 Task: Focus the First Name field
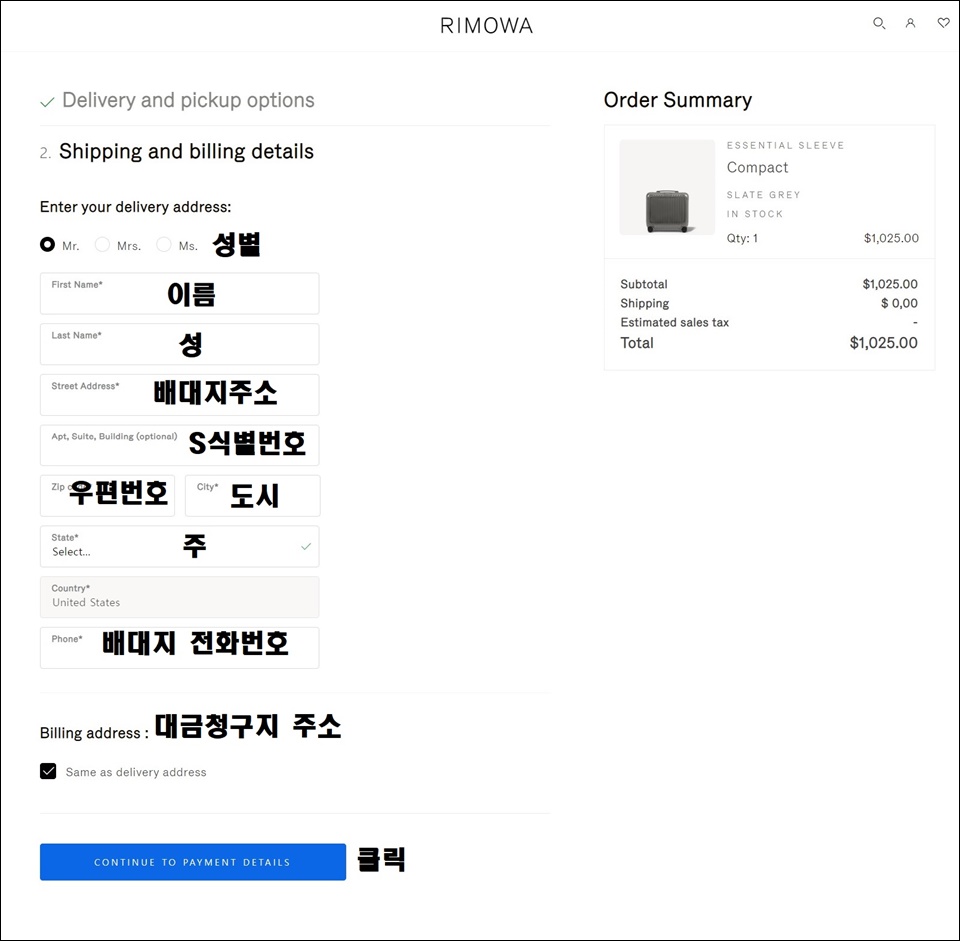pos(179,294)
